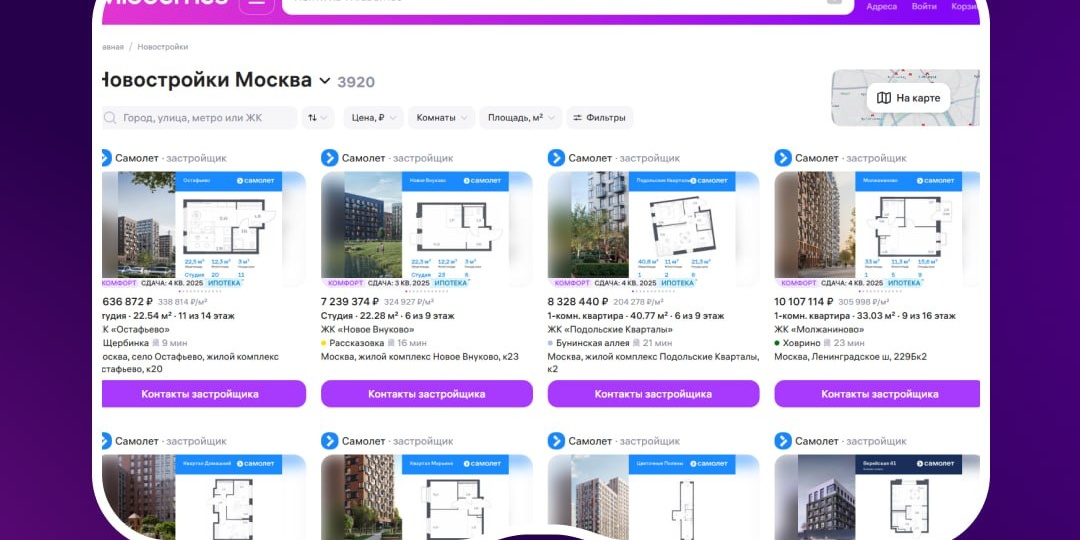Click 1-комн. квартира · 33.03 м² listing title
Viewport: 1080px width, 540px height.
pyautogui.click(x=865, y=315)
